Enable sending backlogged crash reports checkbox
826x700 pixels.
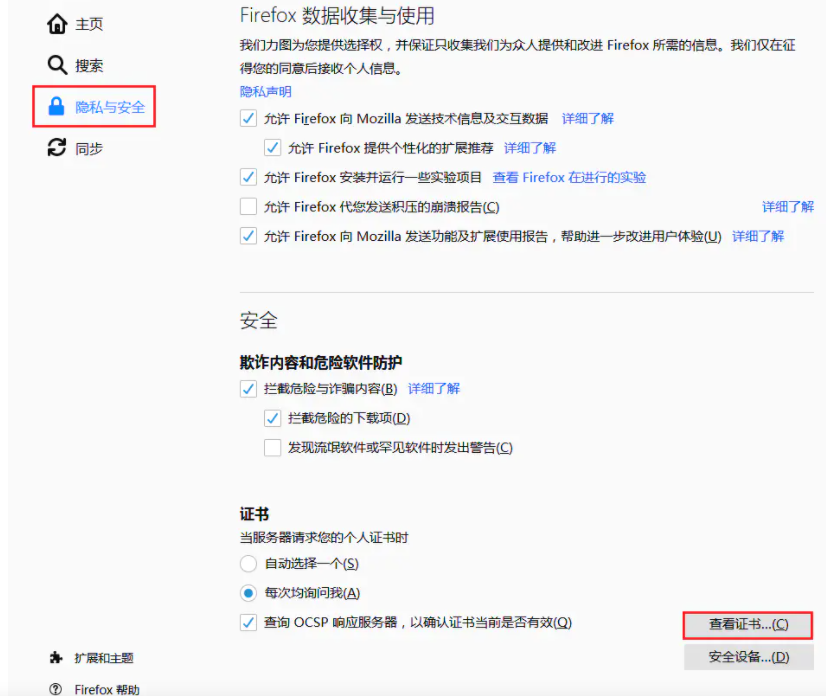(x=248, y=206)
